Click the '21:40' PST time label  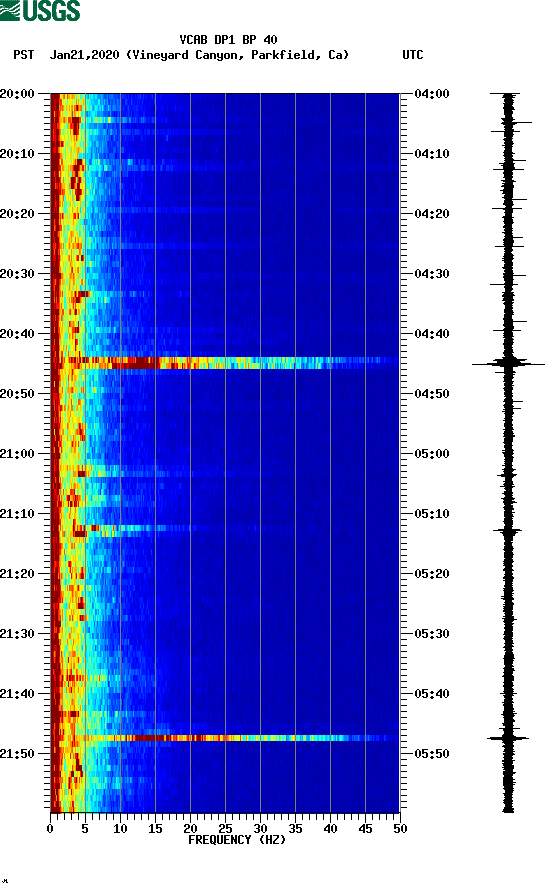[18, 694]
